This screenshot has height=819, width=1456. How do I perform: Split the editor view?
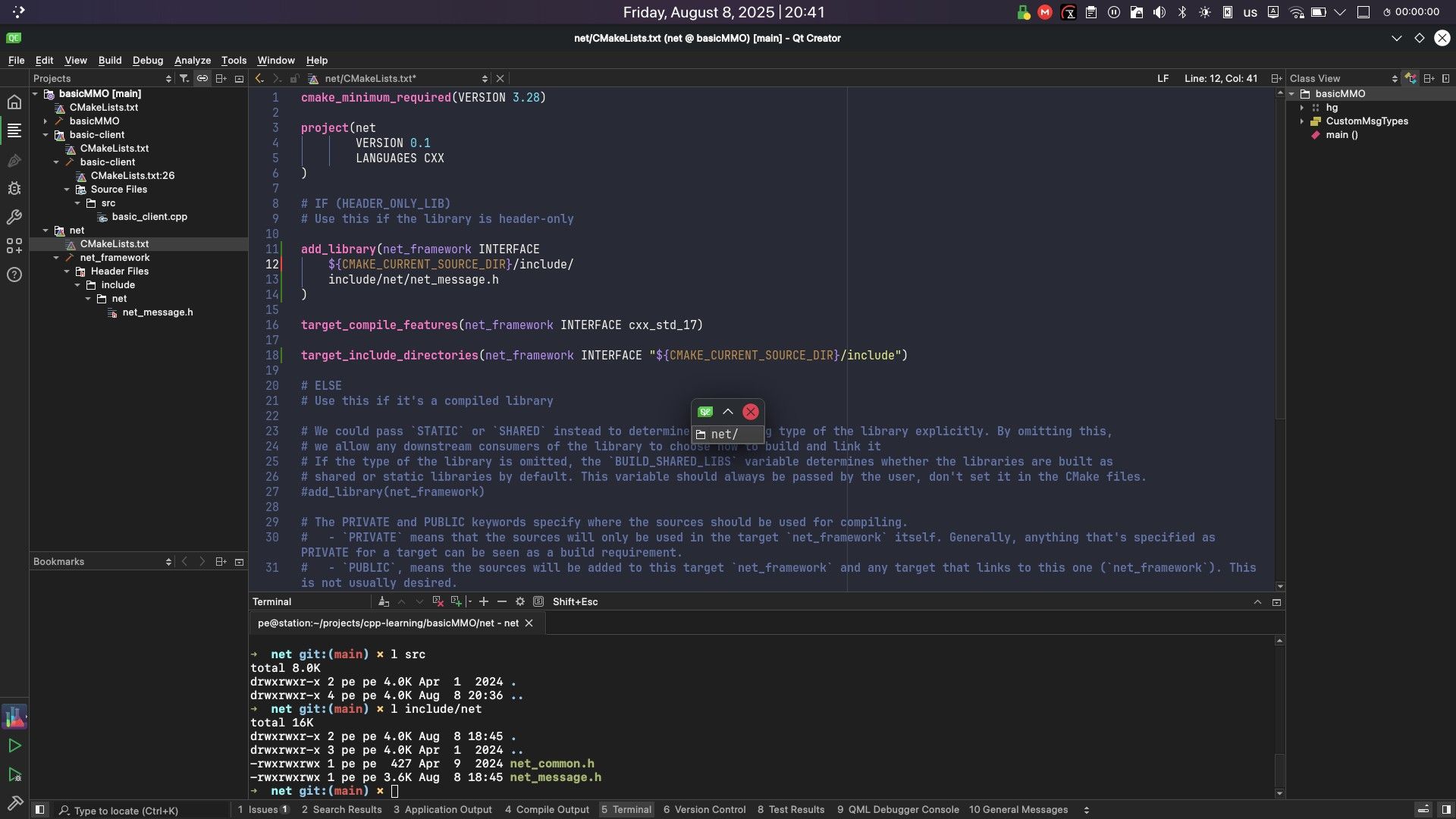(x=1276, y=79)
